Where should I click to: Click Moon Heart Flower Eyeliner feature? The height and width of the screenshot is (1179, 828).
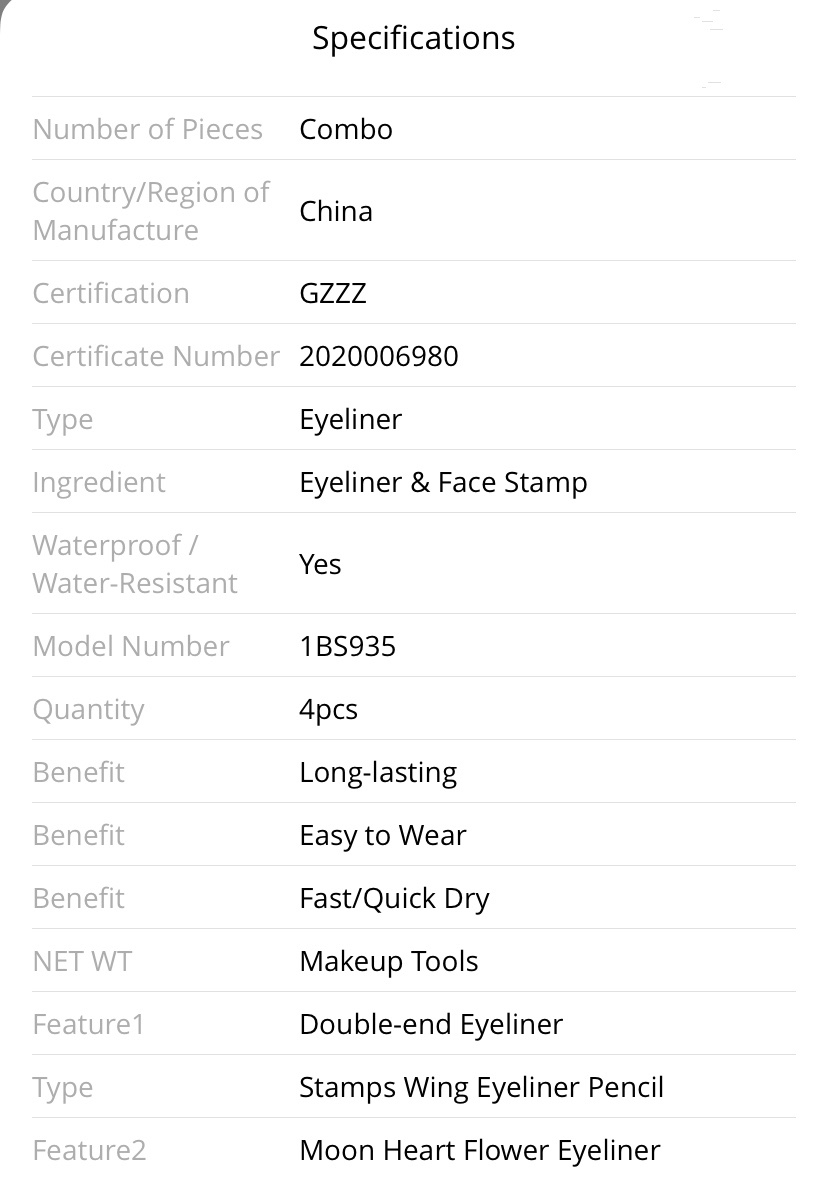pos(480,1150)
